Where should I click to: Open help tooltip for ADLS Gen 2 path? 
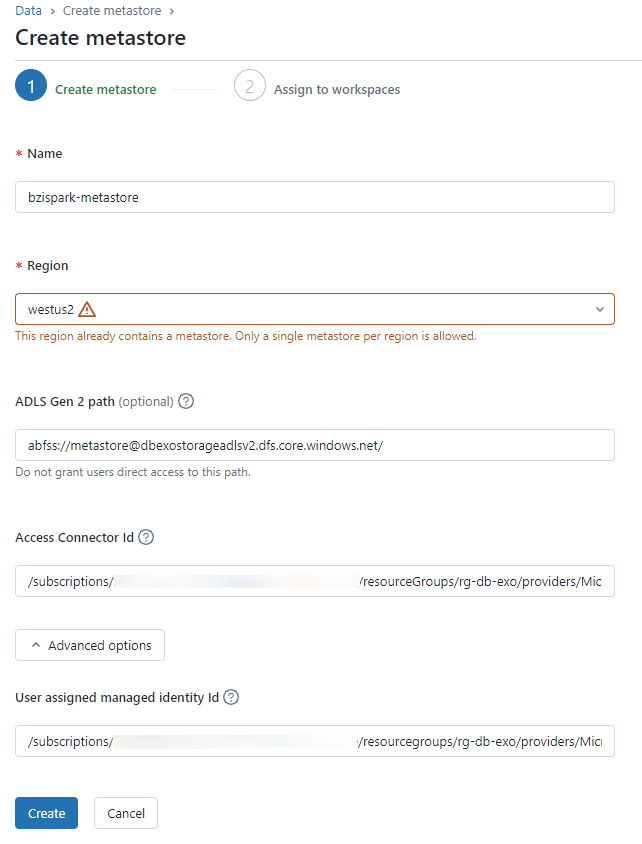(186, 401)
